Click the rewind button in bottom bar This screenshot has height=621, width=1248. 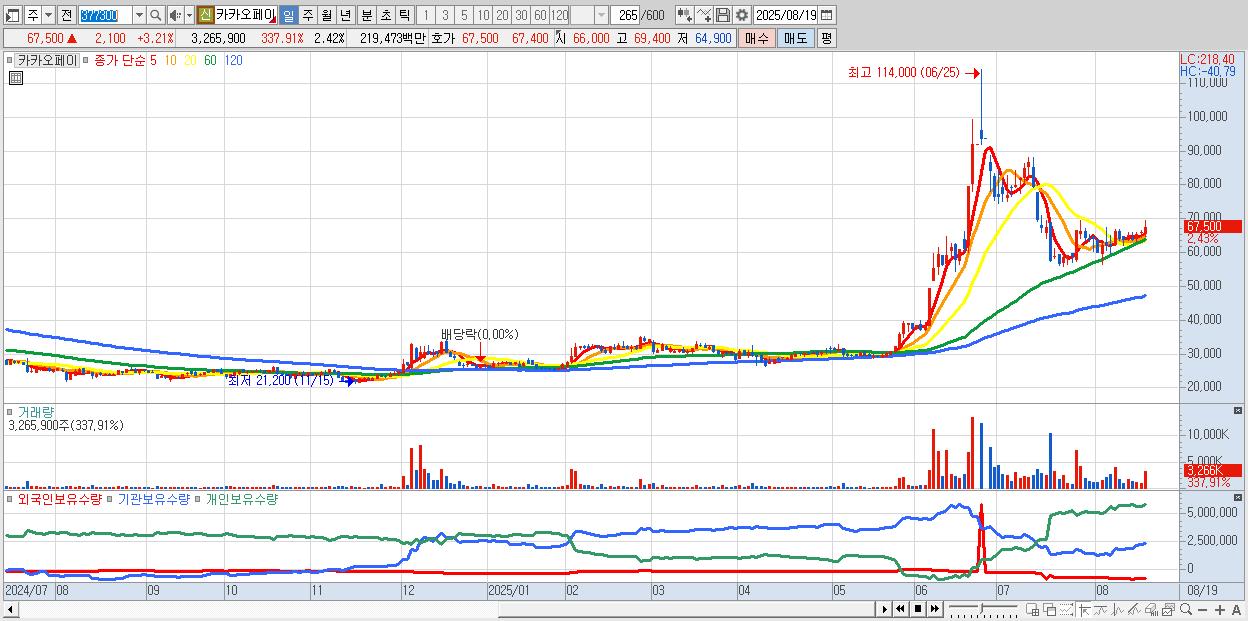point(900,609)
